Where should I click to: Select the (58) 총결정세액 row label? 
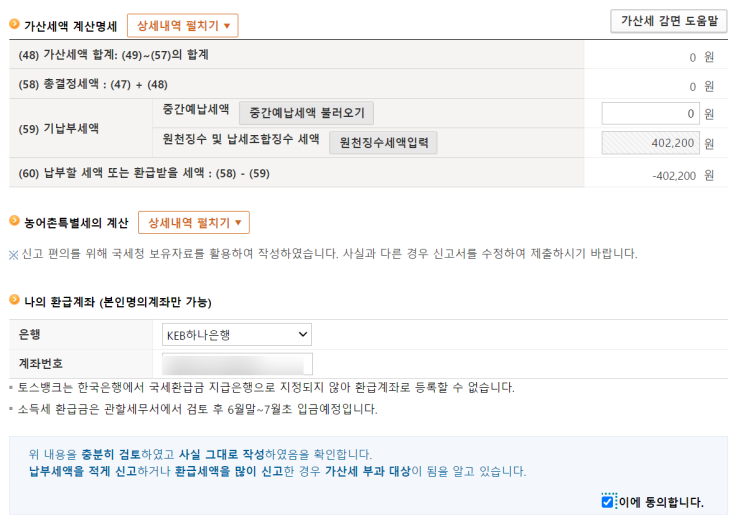coord(94,85)
